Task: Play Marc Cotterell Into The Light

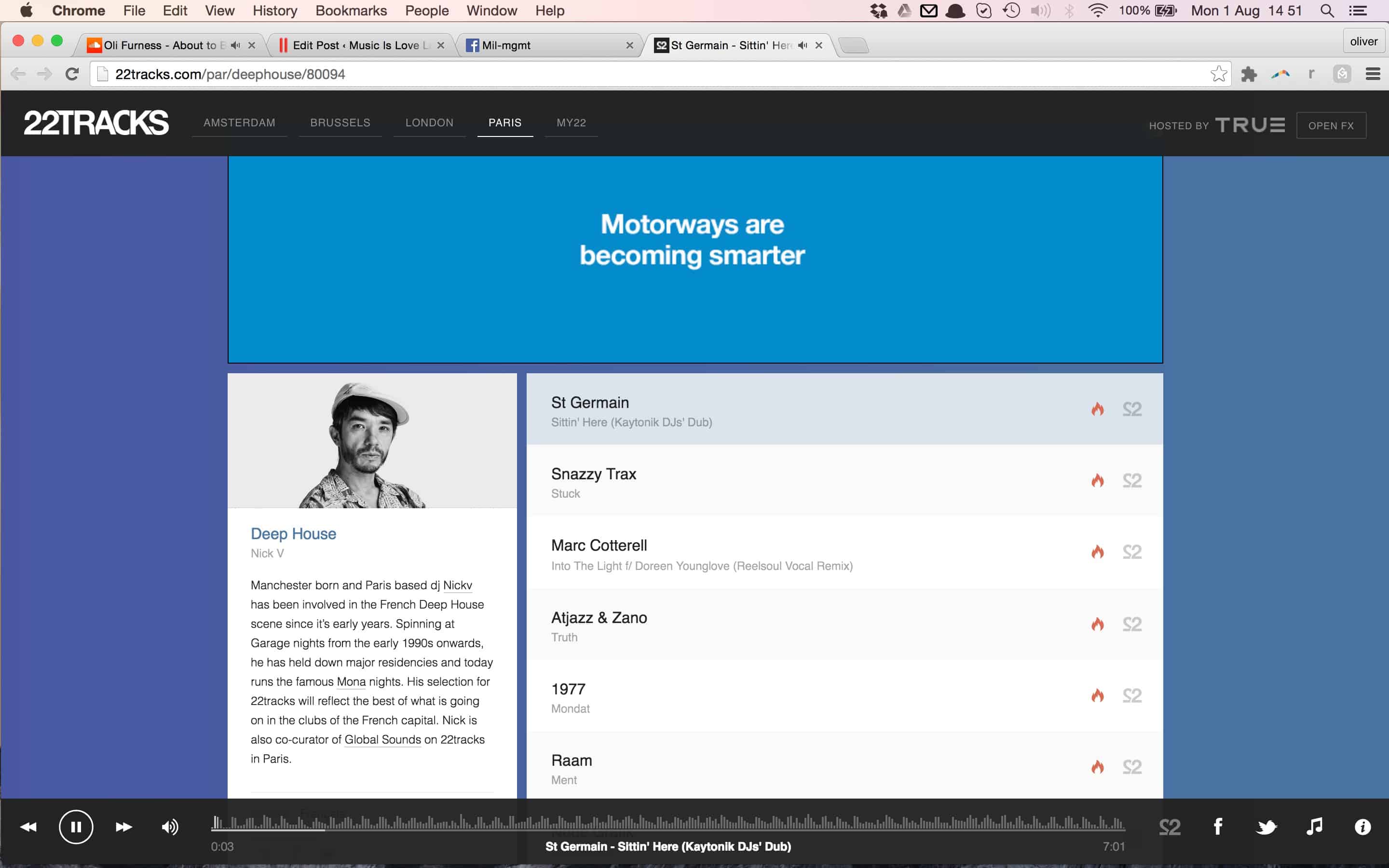Action: pos(845,552)
